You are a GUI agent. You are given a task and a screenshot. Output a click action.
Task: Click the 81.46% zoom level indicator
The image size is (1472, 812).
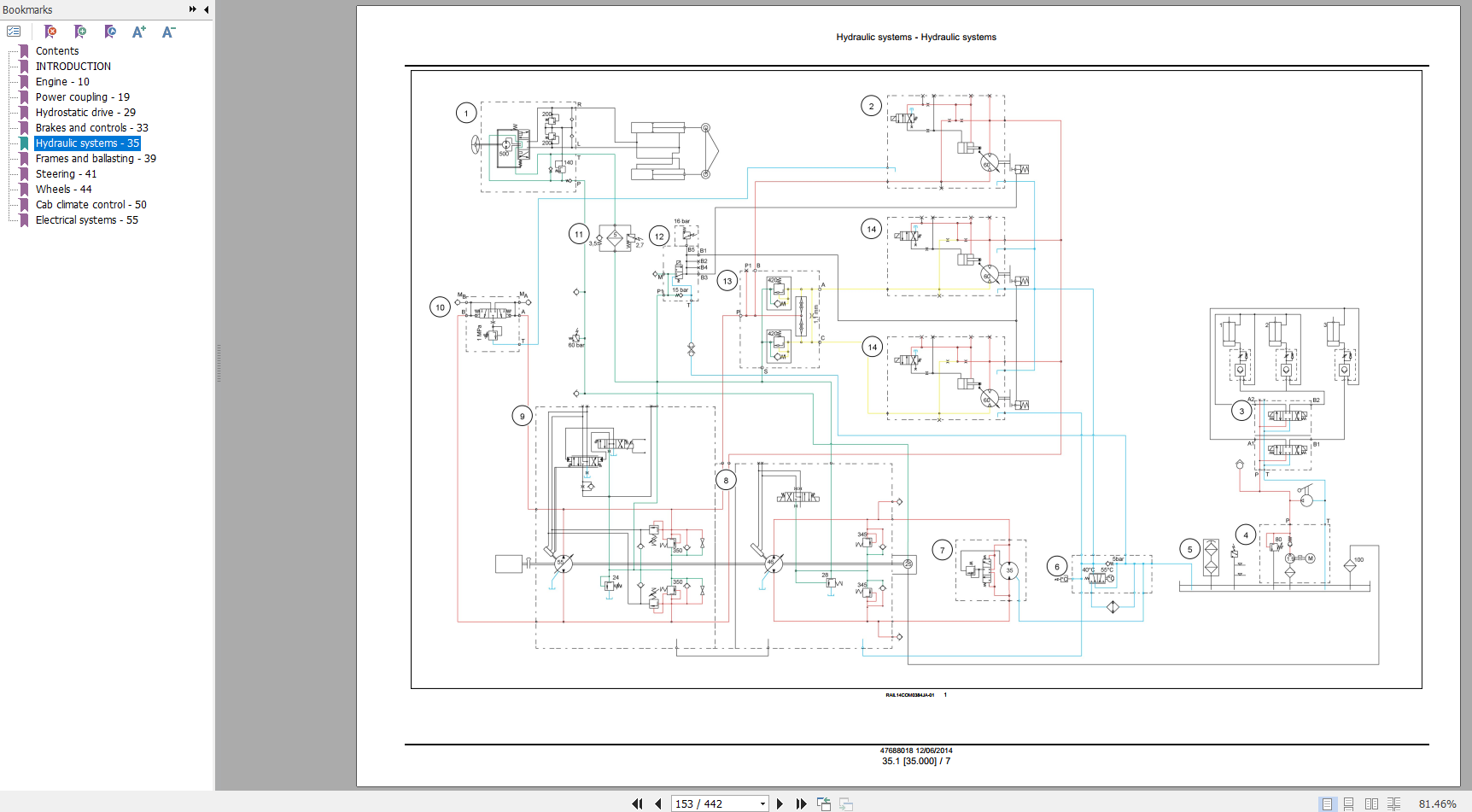[1437, 803]
